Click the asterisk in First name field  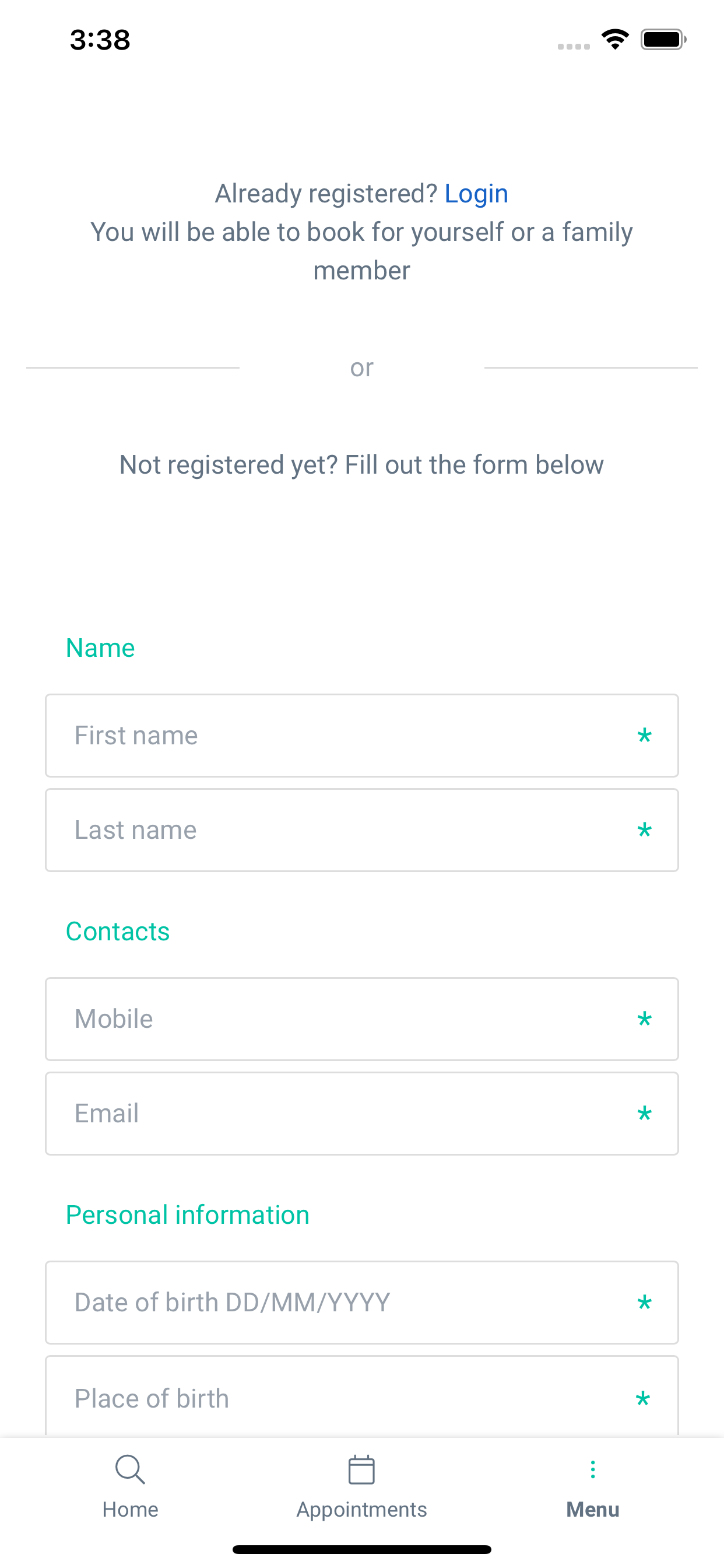point(644,737)
